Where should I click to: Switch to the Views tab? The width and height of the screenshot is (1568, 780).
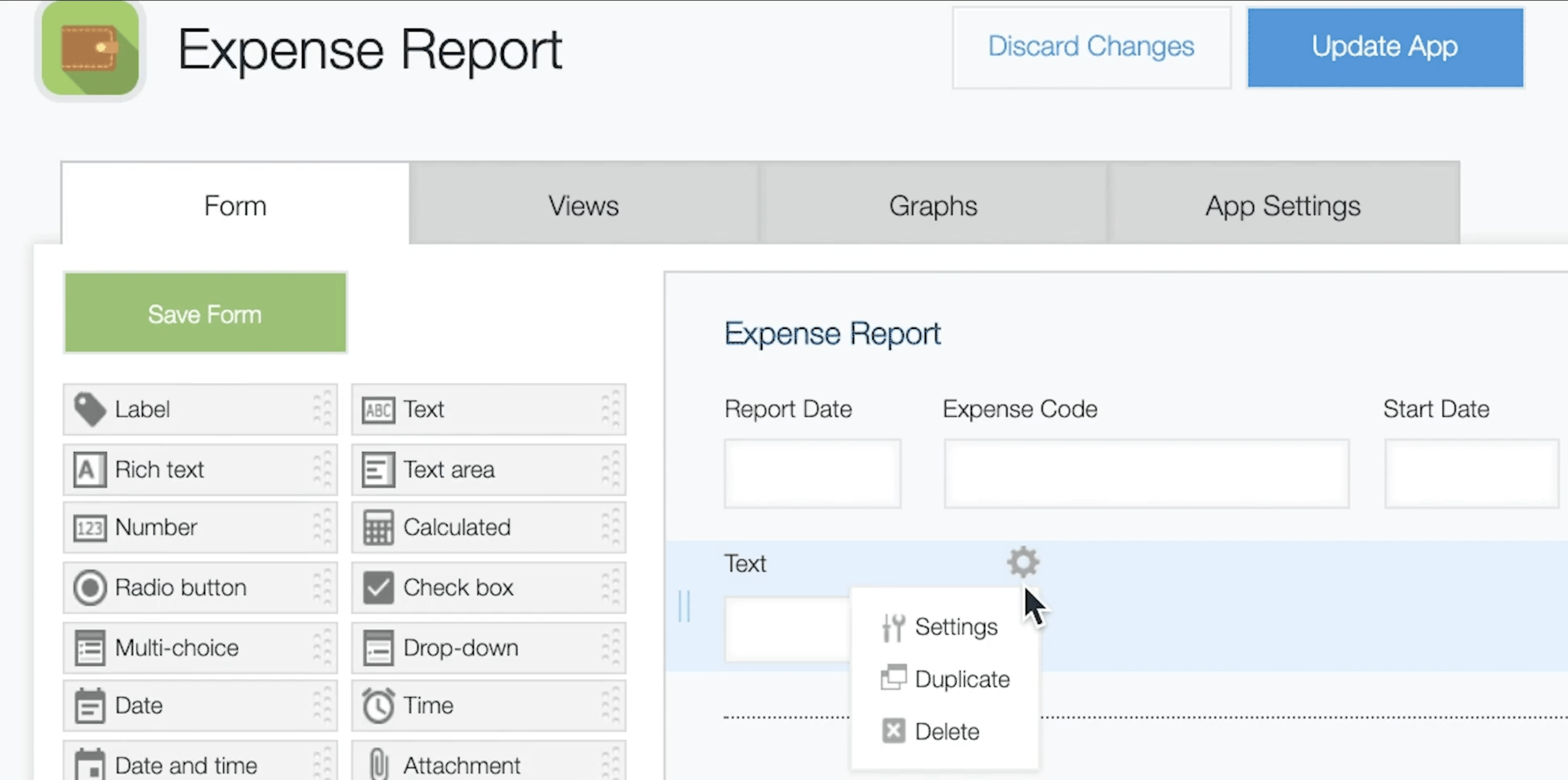click(582, 205)
